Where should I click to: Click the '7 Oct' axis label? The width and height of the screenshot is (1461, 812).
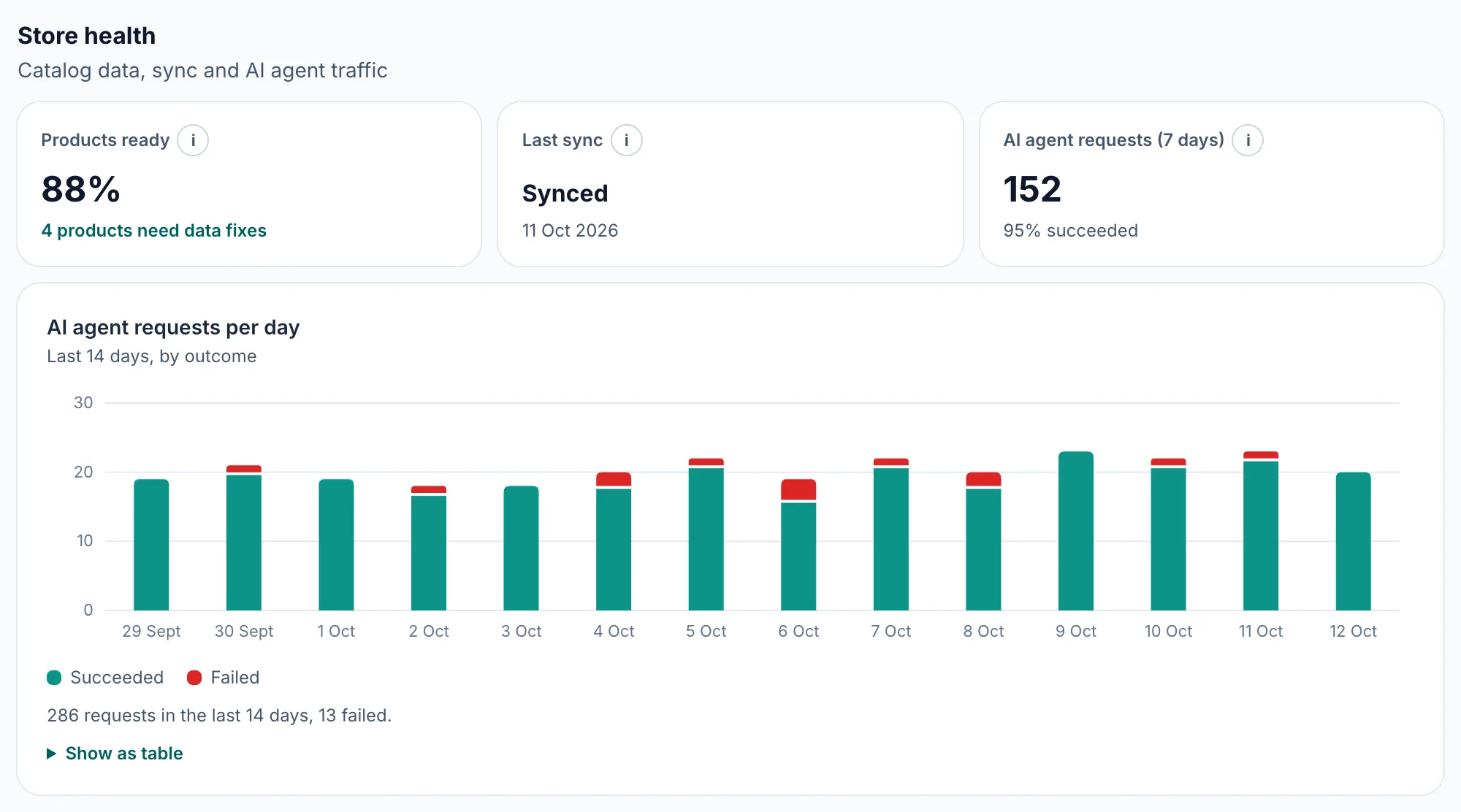pyautogui.click(x=891, y=631)
